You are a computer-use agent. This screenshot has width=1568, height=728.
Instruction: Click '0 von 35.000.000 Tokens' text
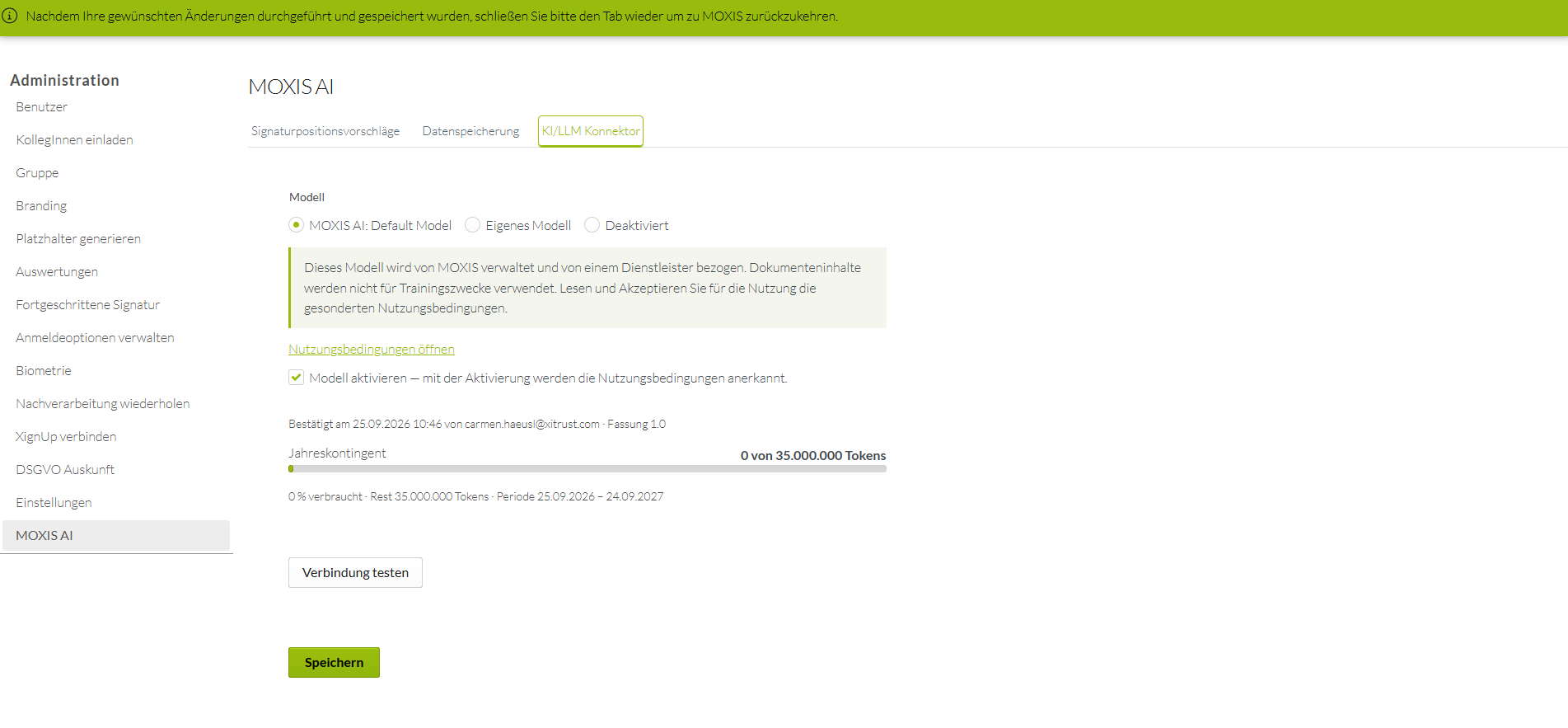coord(813,455)
